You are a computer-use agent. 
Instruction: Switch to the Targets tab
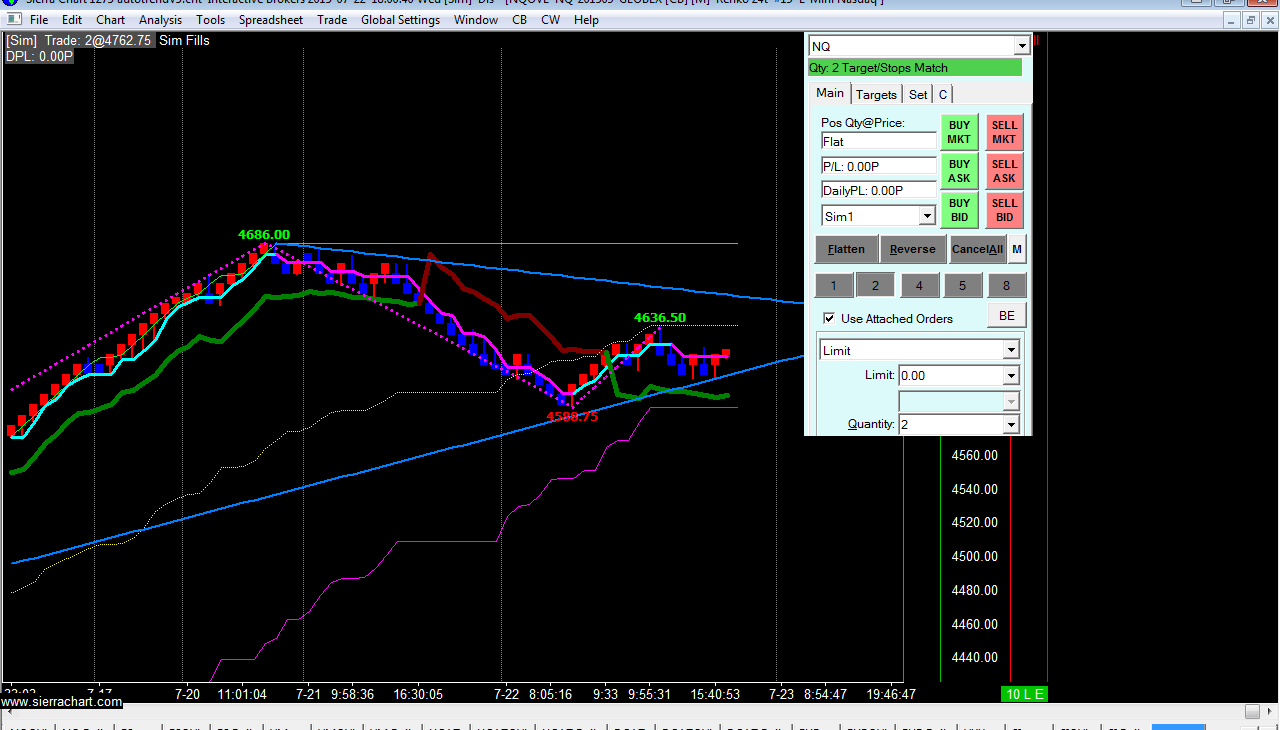pos(876,94)
